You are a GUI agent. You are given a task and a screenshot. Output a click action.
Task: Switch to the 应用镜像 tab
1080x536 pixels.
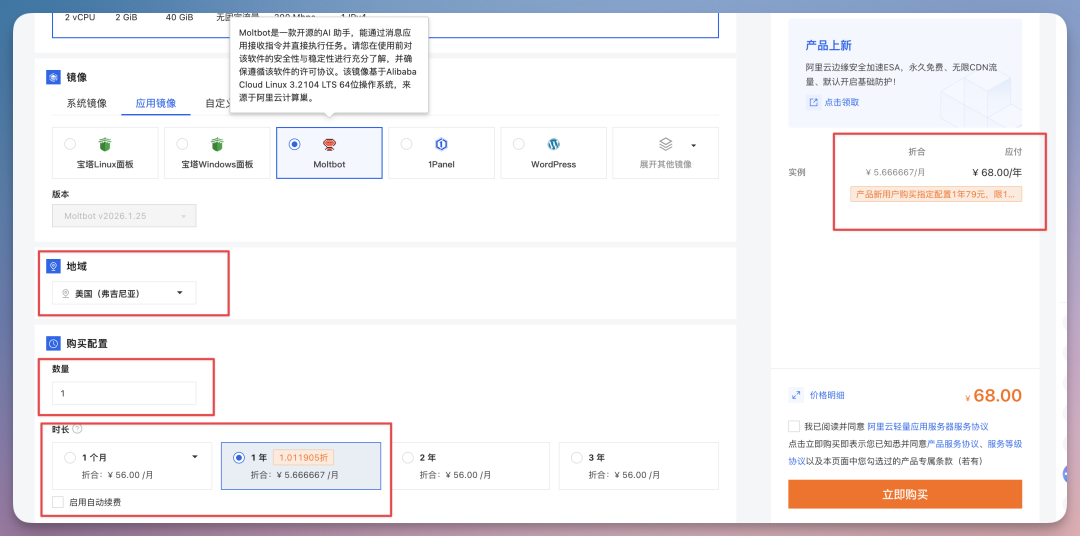(x=156, y=103)
